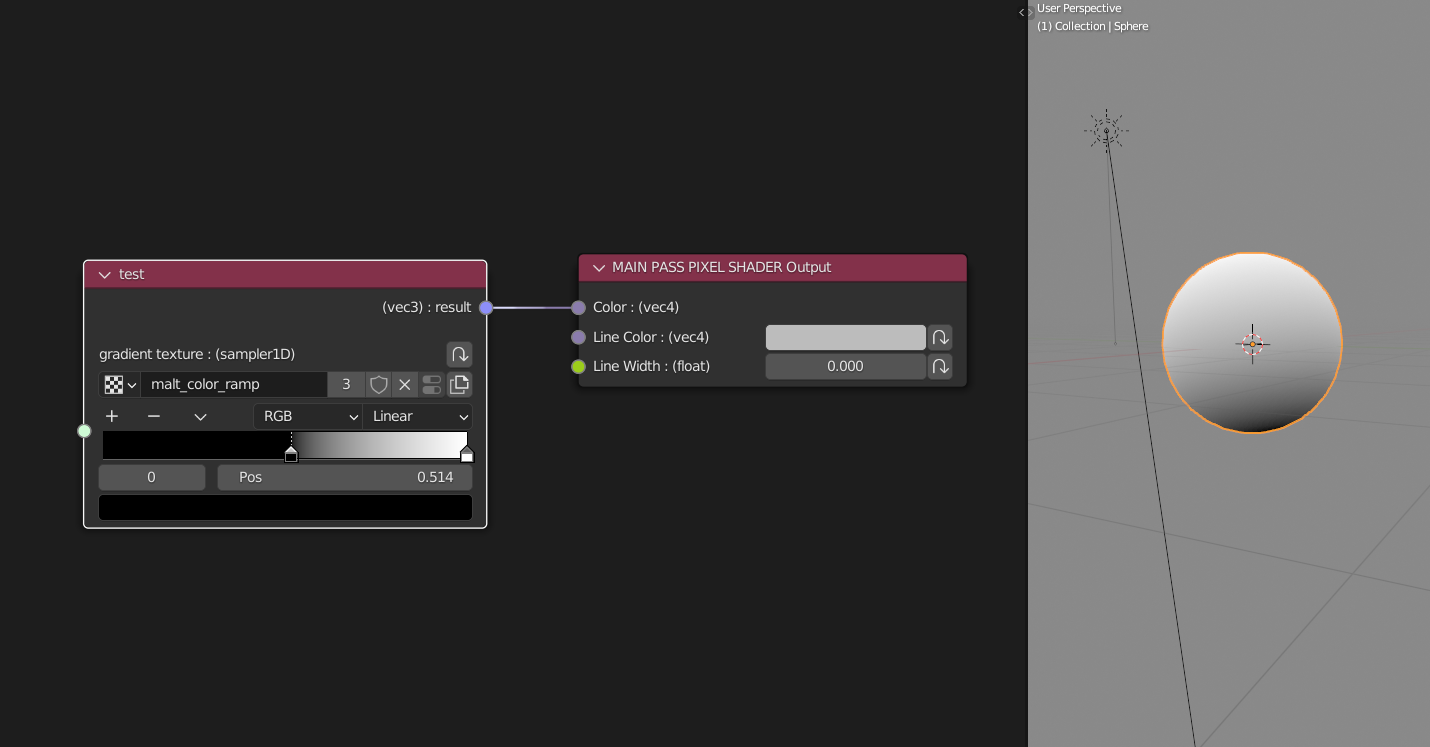Rename the malt_color_ramp texture name field
Image resolution: width=1430 pixels, height=747 pixels.
point(233,384)
